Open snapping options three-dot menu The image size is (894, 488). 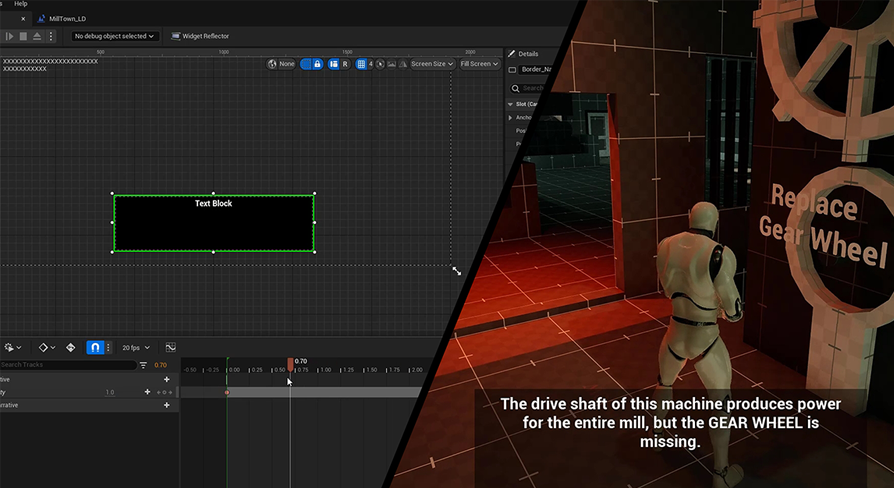[108, 347]
